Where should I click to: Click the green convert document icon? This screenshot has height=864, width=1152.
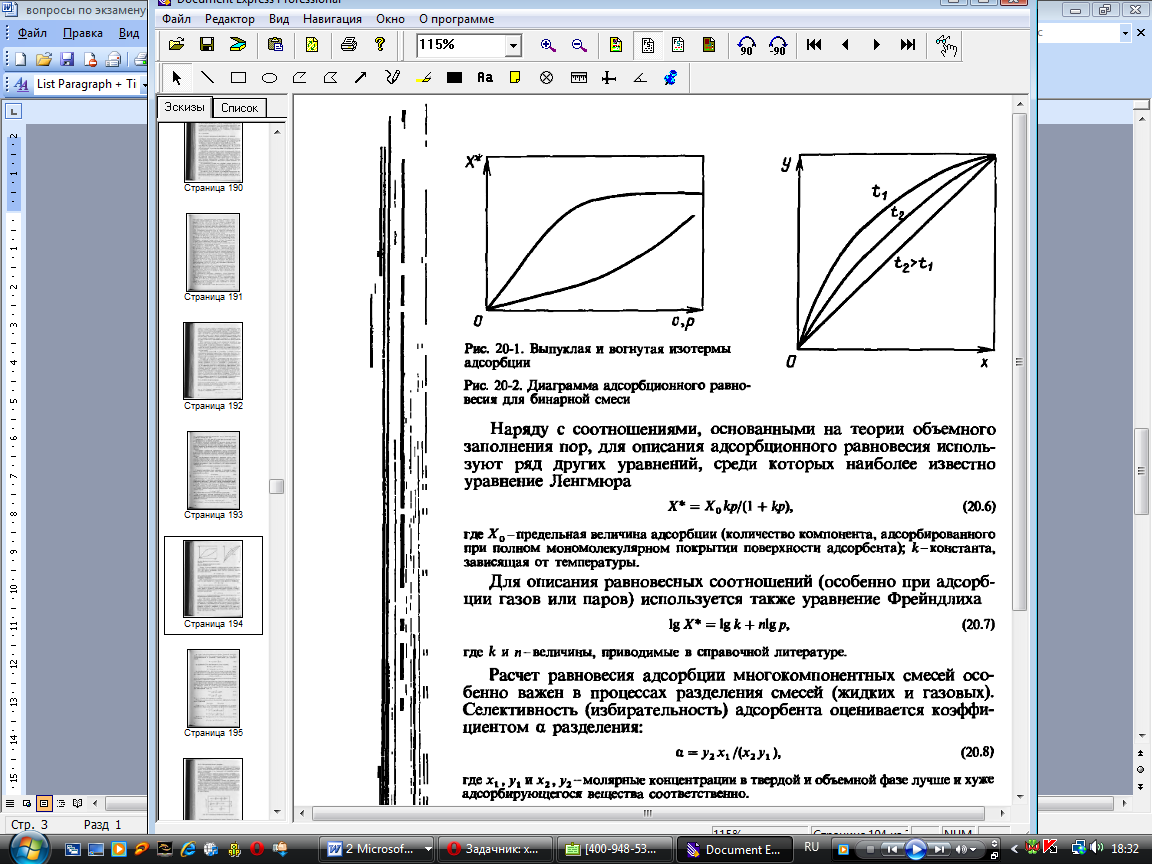(312, 45)
